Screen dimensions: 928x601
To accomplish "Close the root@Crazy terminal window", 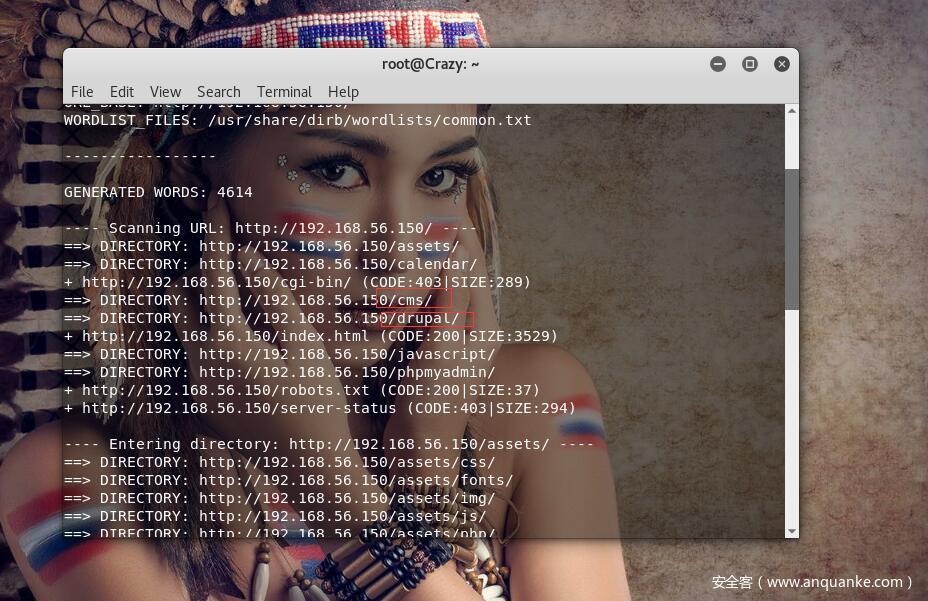I will [x=782, y=64].
